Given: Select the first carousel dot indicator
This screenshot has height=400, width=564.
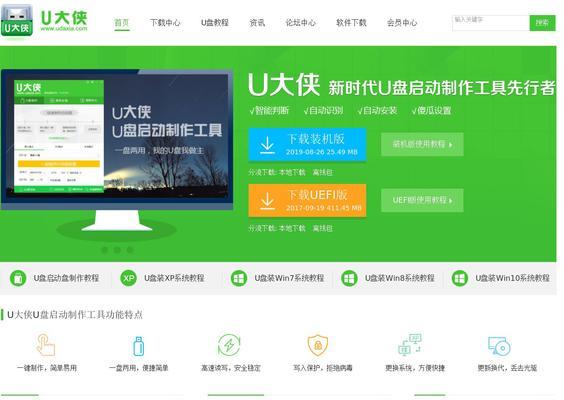Looking at the screenshot, I should 104,249.
